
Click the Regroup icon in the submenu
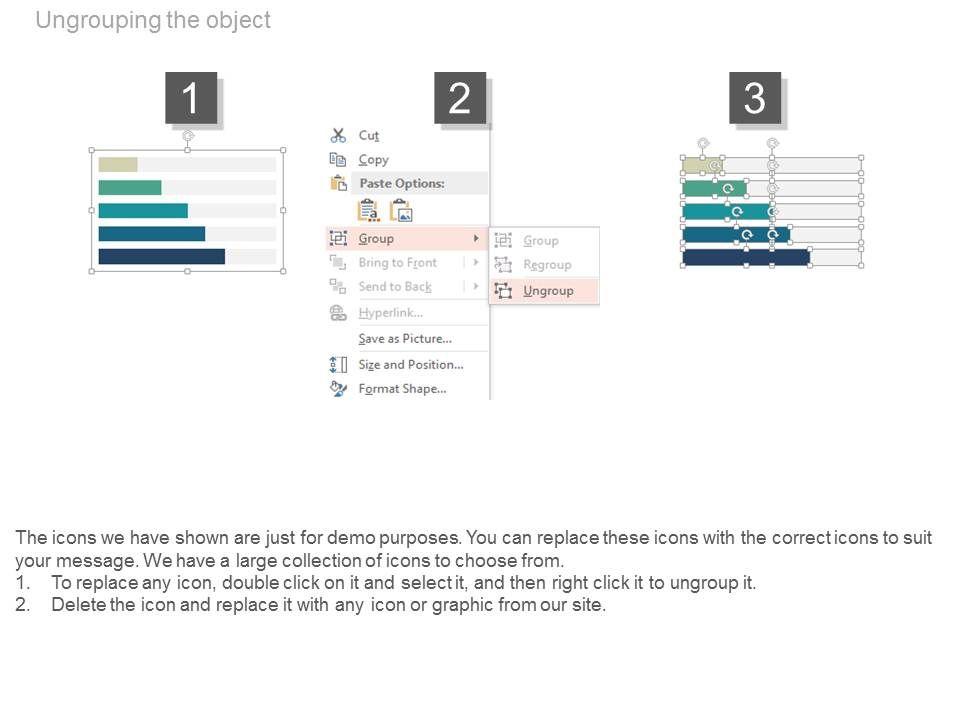coord(503,265)
